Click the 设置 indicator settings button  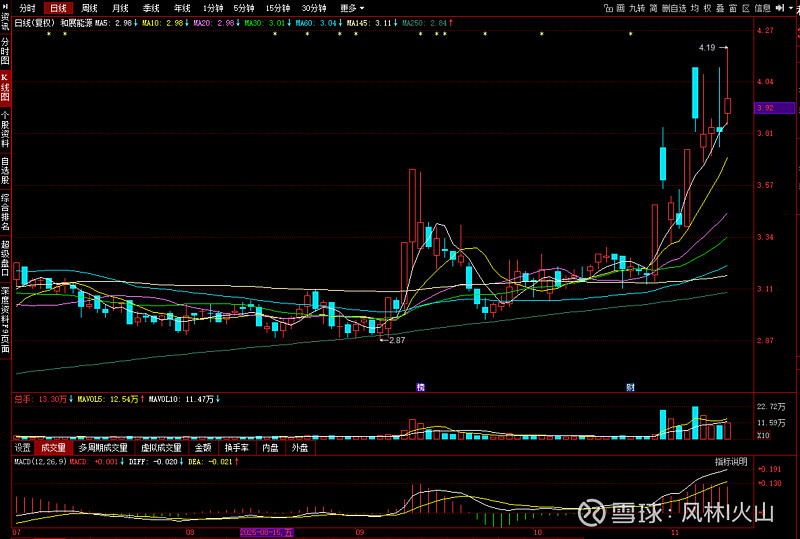pos(22,448)
